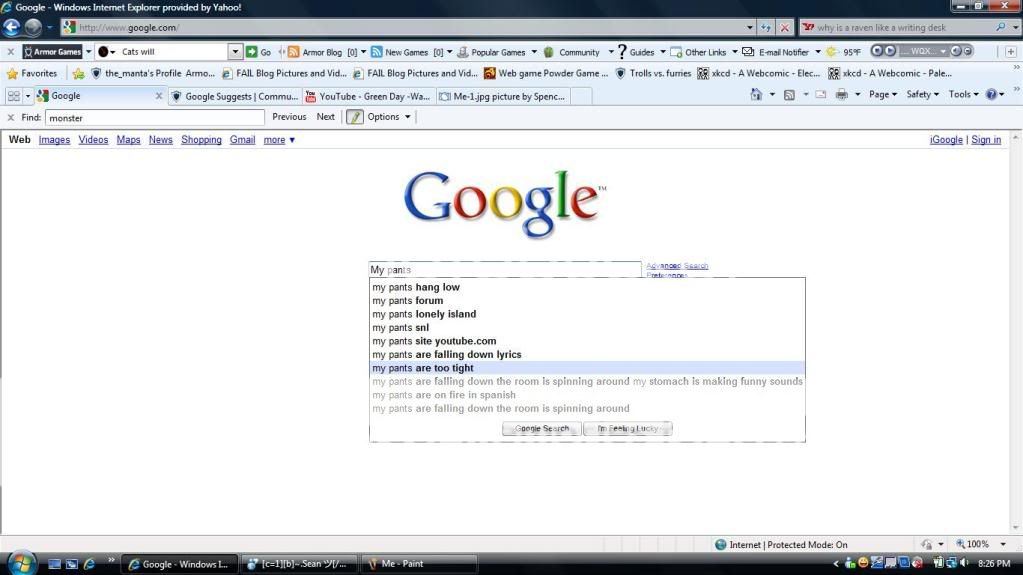The width and height of the screenshot is (1023, 575).
Task: Click the radio toolbar play button
Action: (890, 51)
